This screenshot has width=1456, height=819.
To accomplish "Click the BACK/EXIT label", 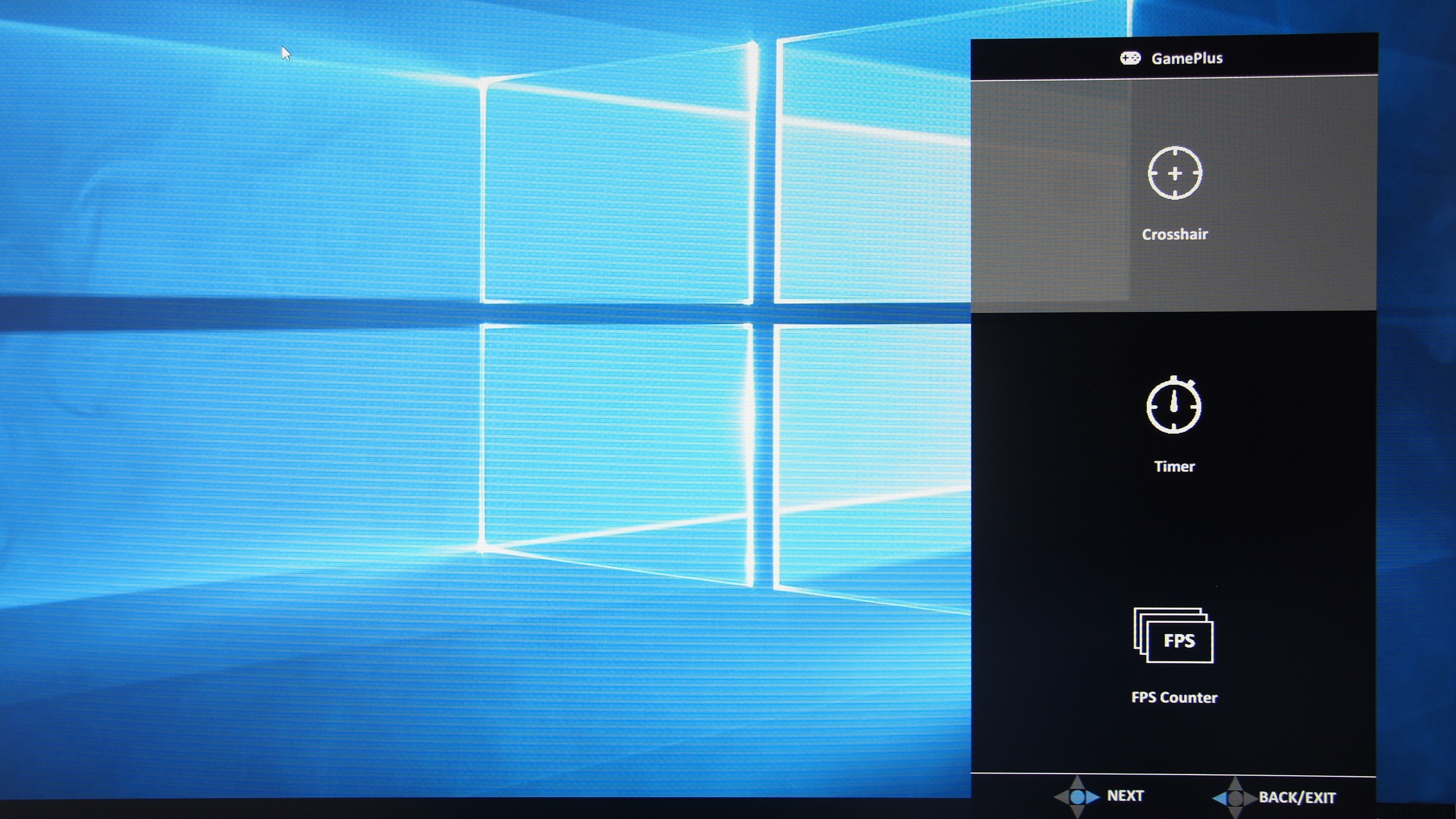I will coord(1297,798).
